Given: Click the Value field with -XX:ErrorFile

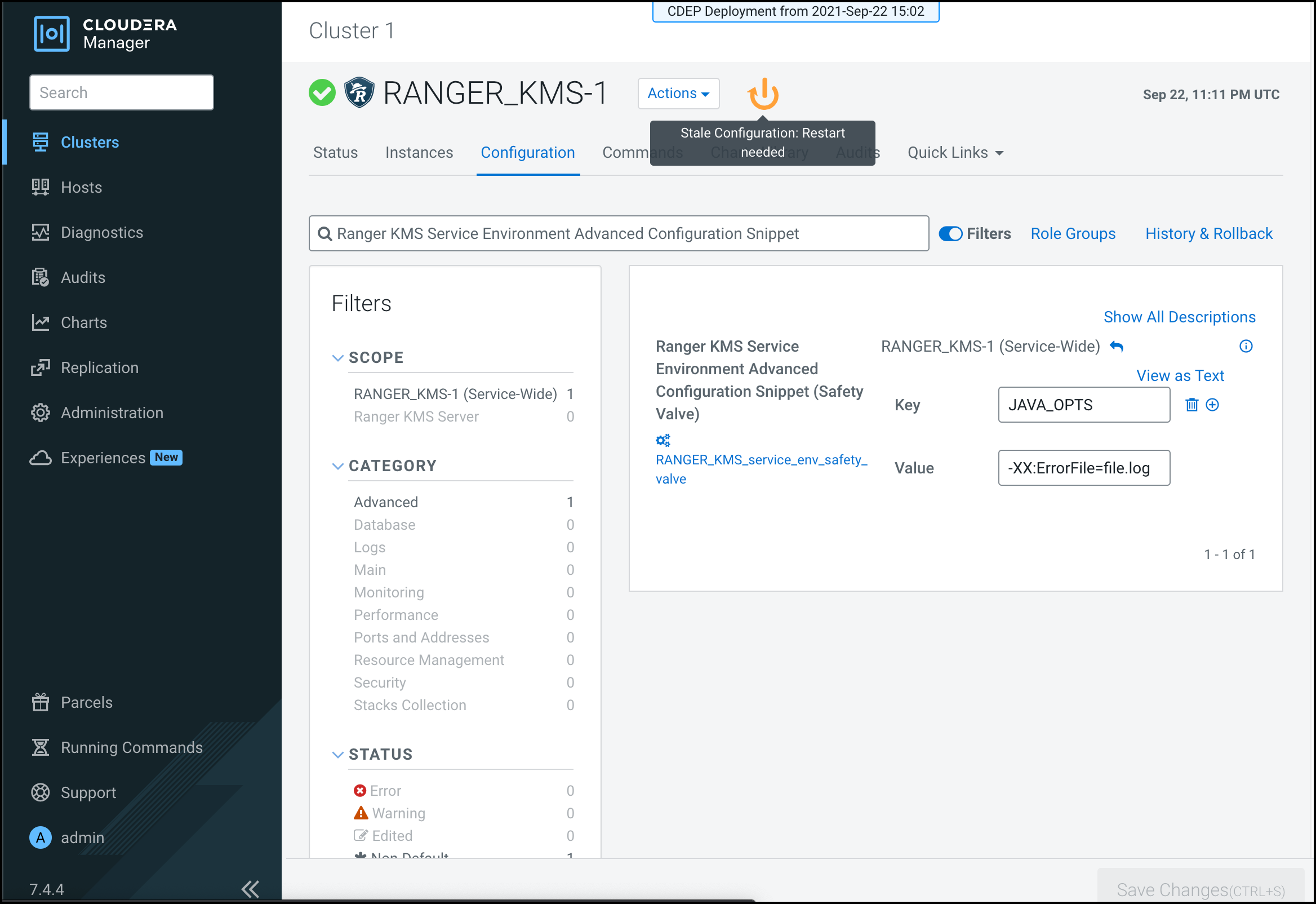Looking at the screenshot, I should click(x=1083, y=468).
